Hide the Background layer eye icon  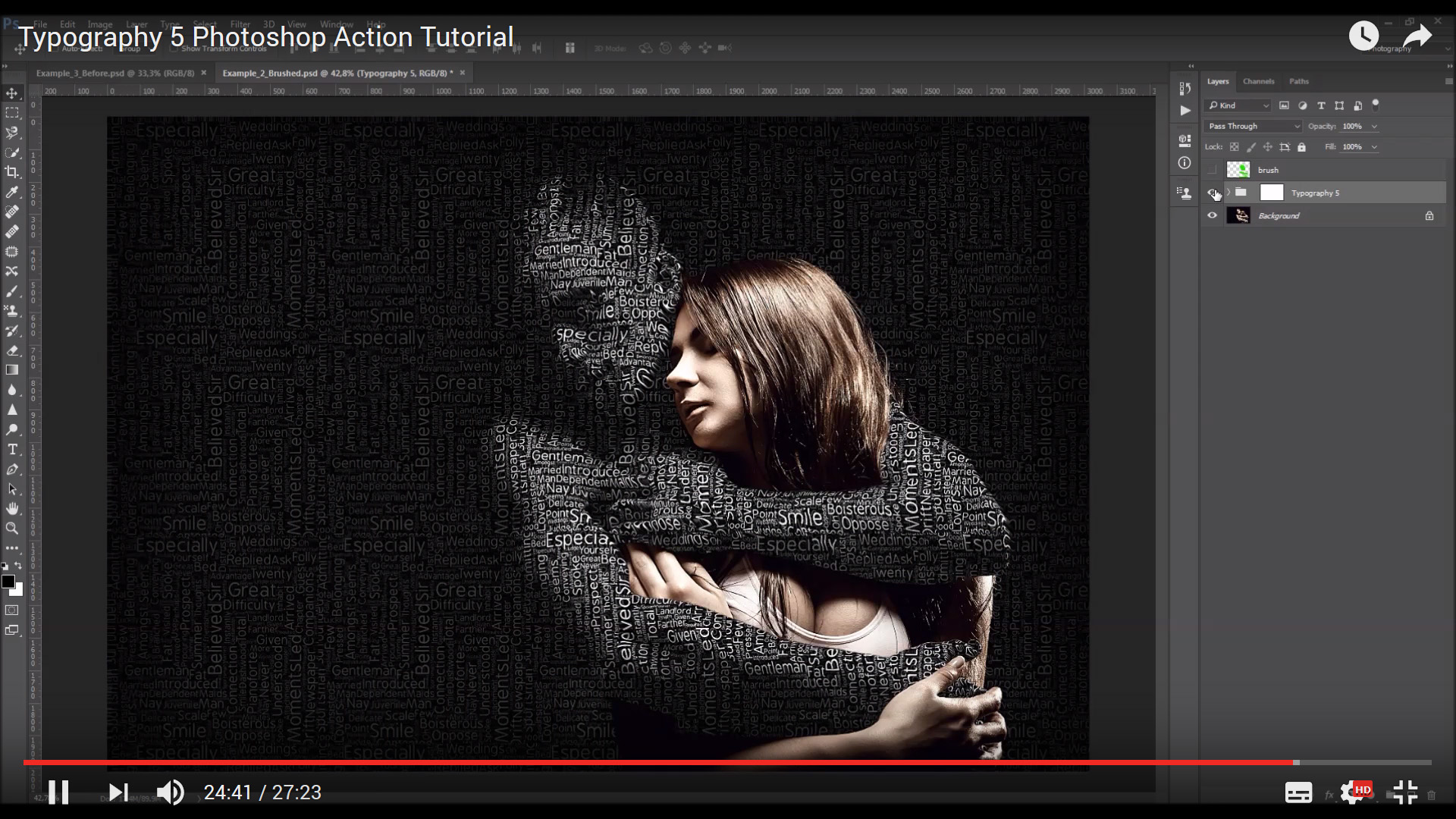click(1212, 216)
